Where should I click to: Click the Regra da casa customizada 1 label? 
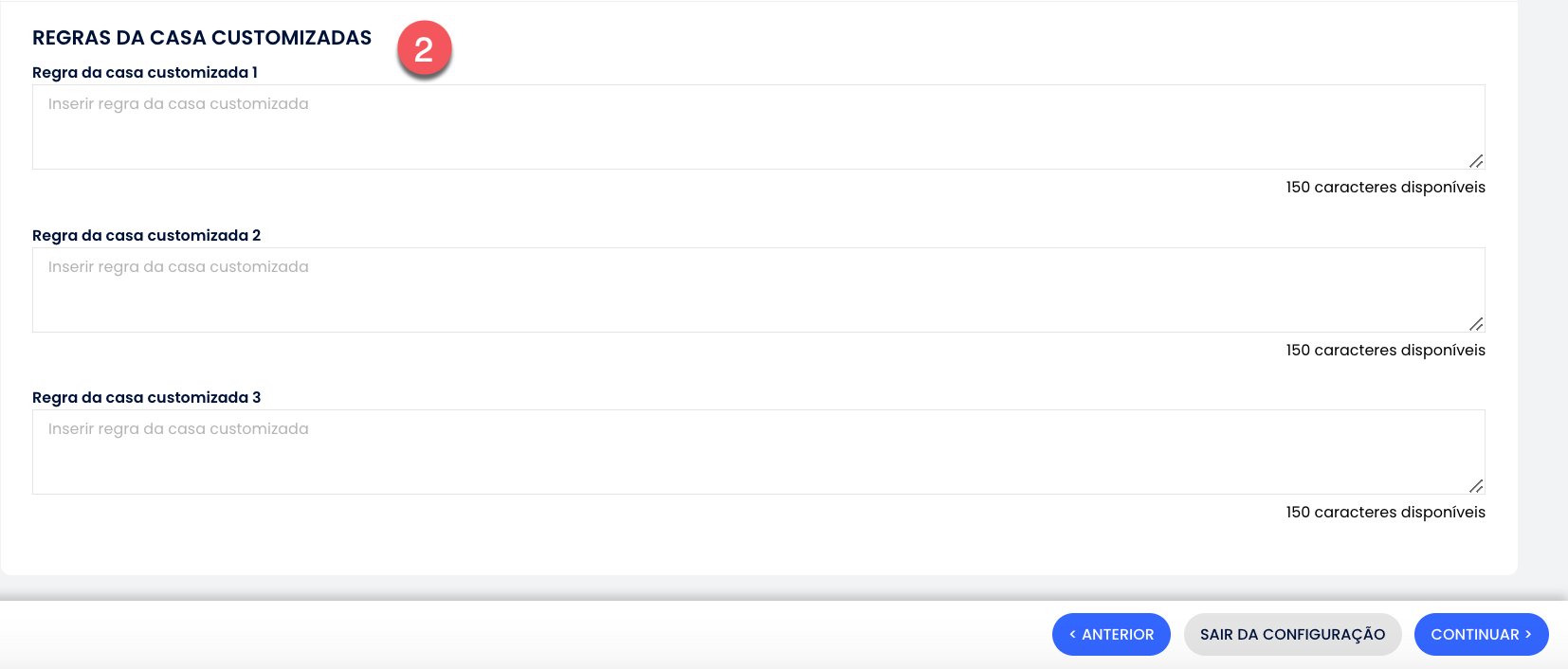tap(145, 72)
